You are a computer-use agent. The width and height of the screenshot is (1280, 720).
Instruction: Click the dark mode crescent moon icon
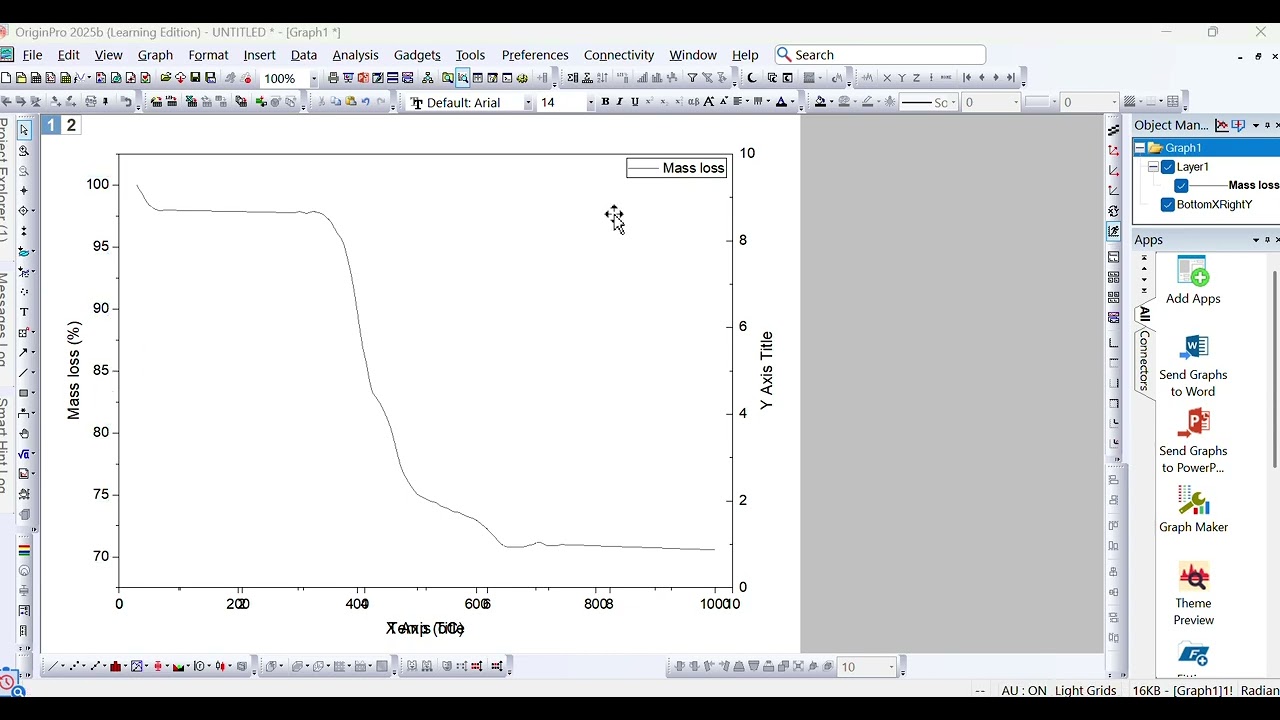(752, 78)
